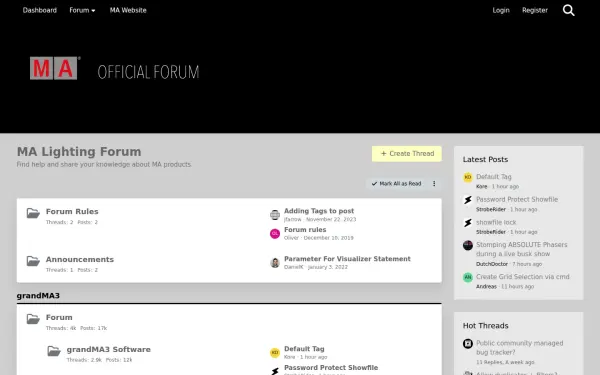
Task: Click StrobeRider avatar beside Password Protect Showfile in Latest Posts
Action: coord(468,200)
